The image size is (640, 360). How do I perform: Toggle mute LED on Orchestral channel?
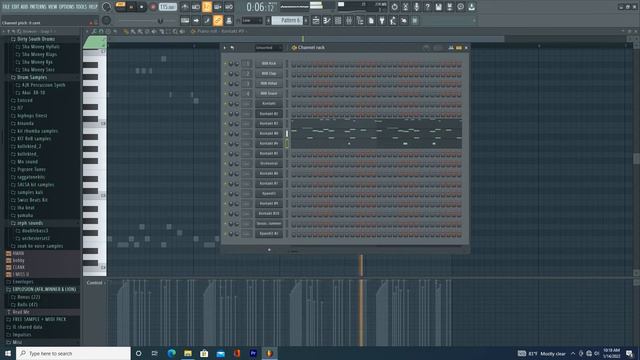tap(225, 164)
